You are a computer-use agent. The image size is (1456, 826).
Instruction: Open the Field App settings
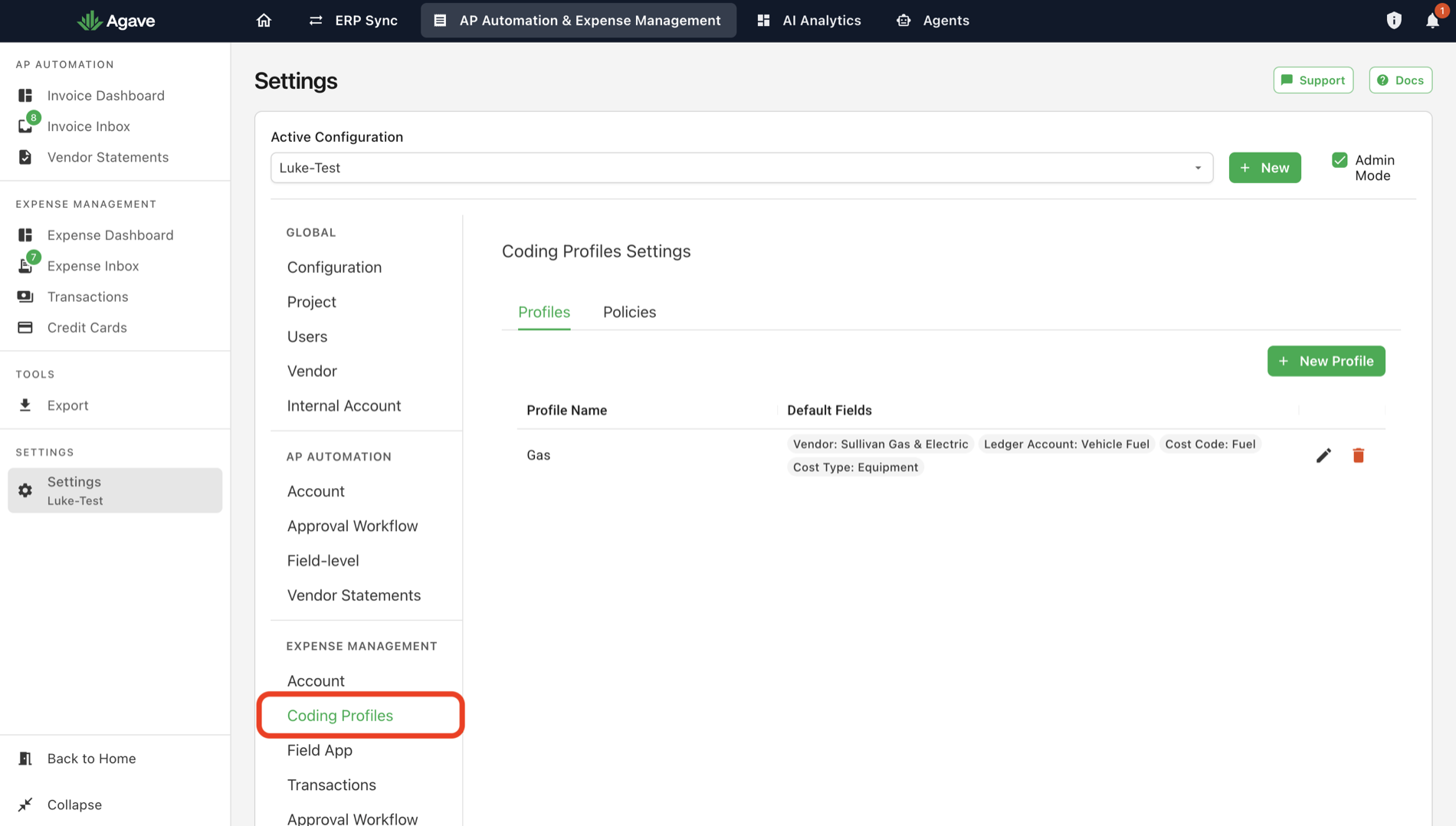pos(320,750)
